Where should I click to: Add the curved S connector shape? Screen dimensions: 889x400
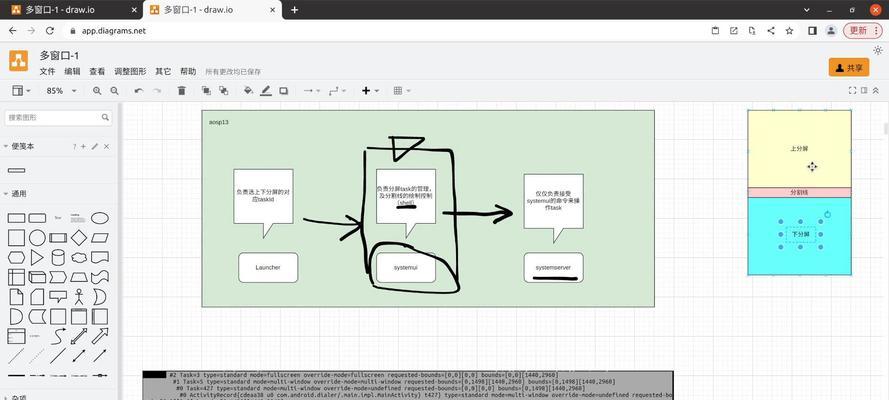tap(58, 336)
